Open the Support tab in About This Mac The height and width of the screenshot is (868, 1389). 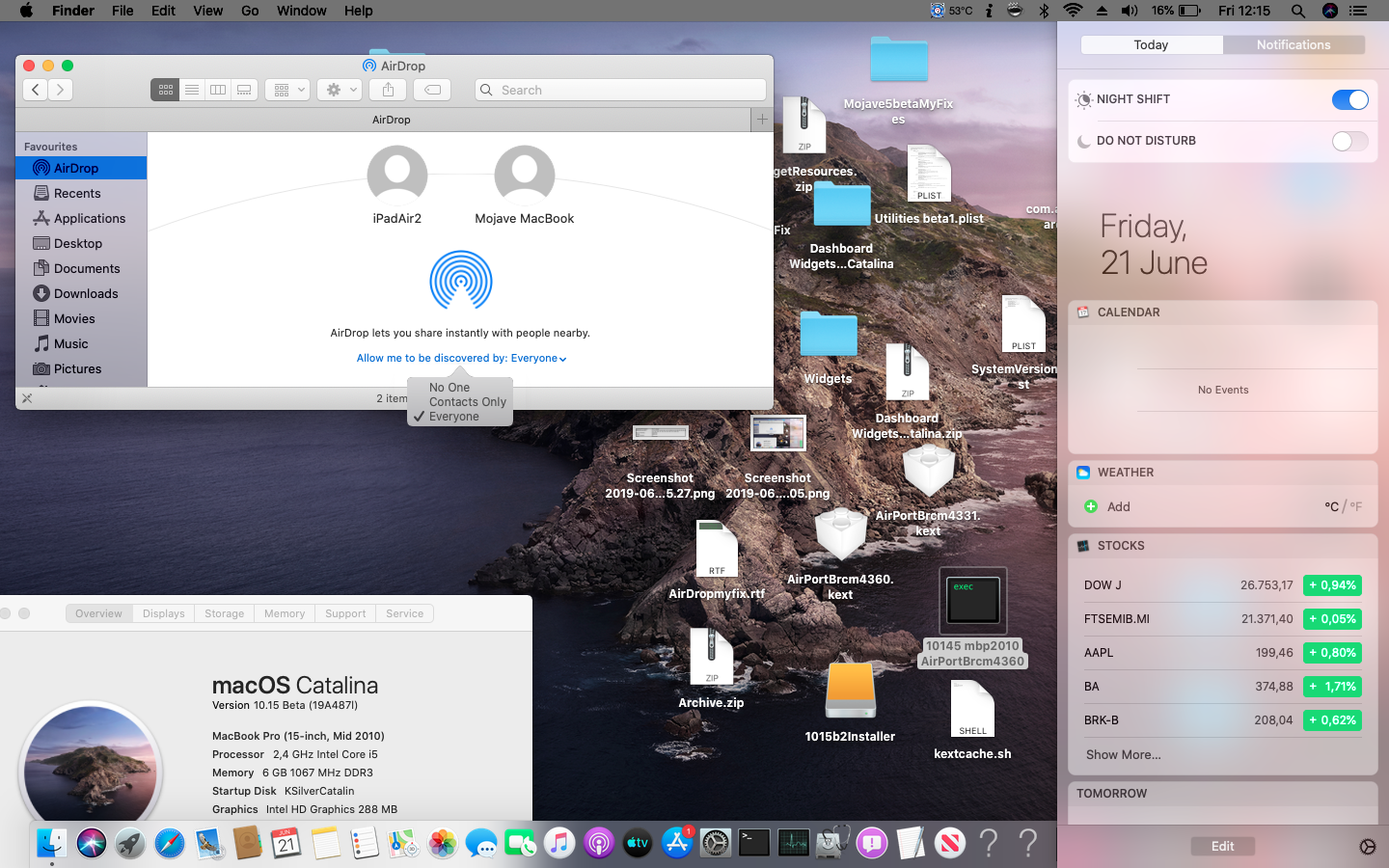click(x=345, y=613)
